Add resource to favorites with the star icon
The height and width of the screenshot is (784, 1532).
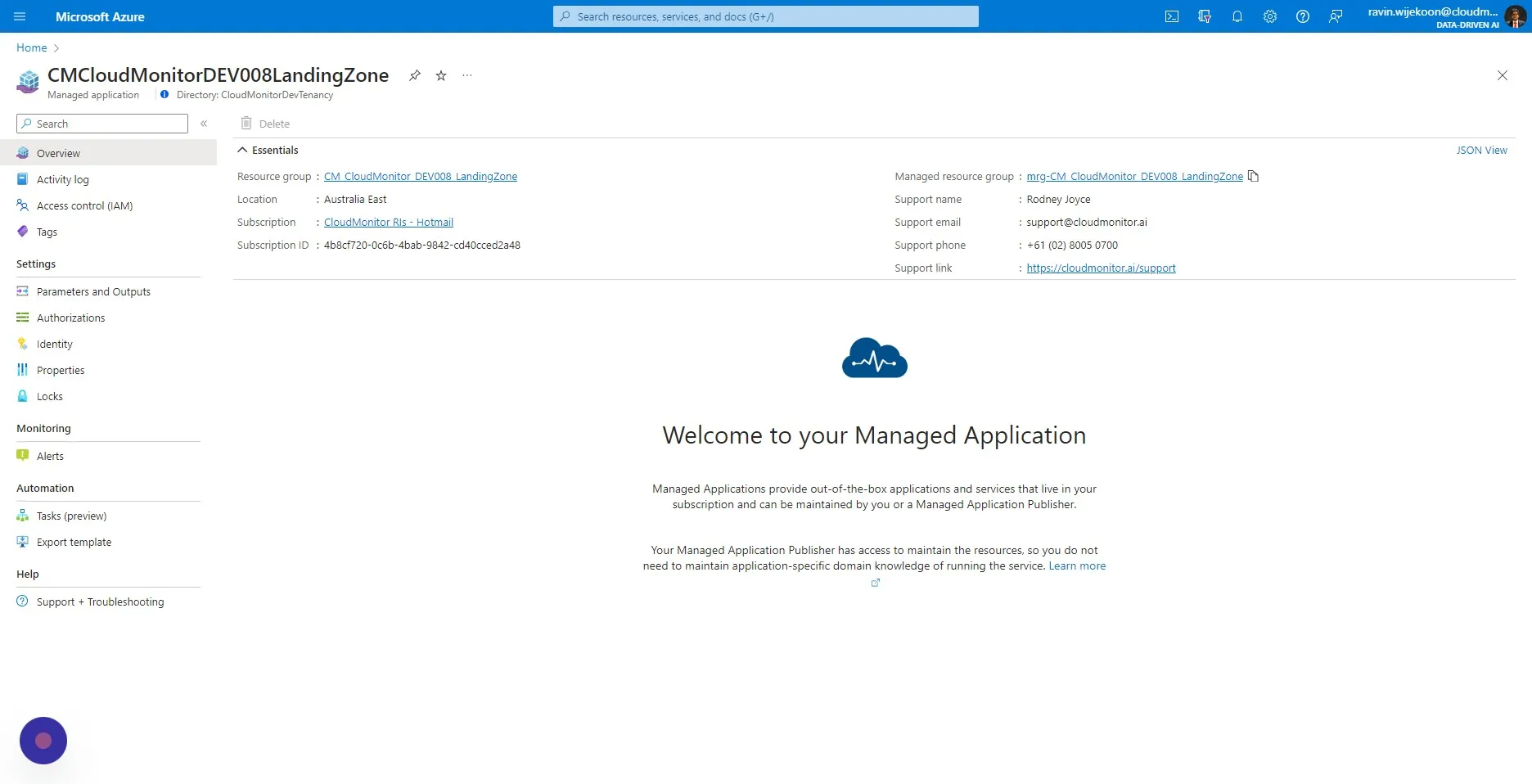(441, 75)
